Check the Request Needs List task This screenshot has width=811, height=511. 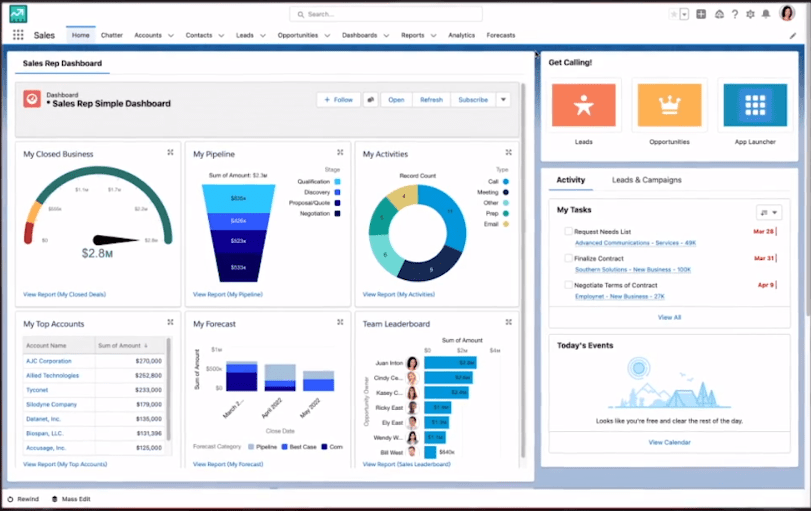(x=568, y=231)
